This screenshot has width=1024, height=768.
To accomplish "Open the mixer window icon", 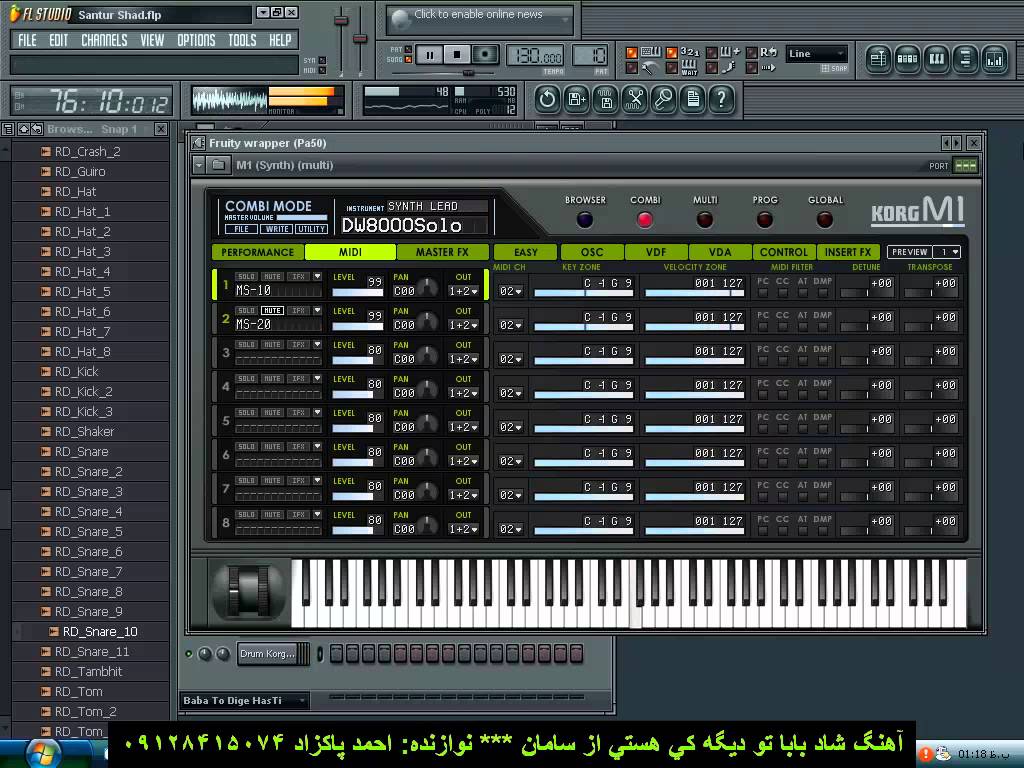I will 994,59.
